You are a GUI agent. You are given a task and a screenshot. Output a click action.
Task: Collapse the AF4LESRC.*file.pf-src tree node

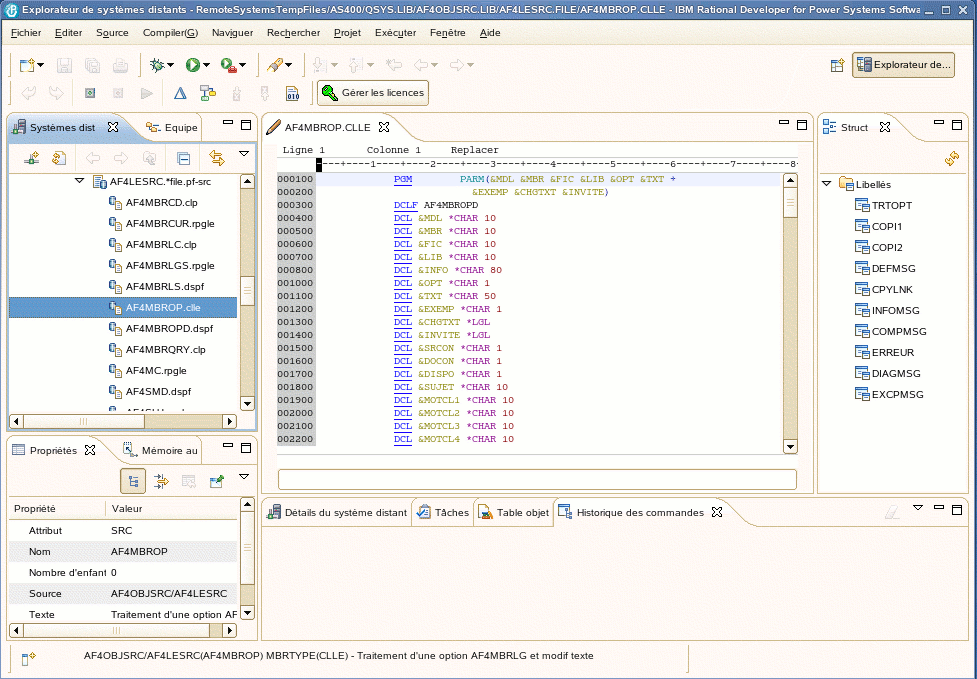point(80,181)
